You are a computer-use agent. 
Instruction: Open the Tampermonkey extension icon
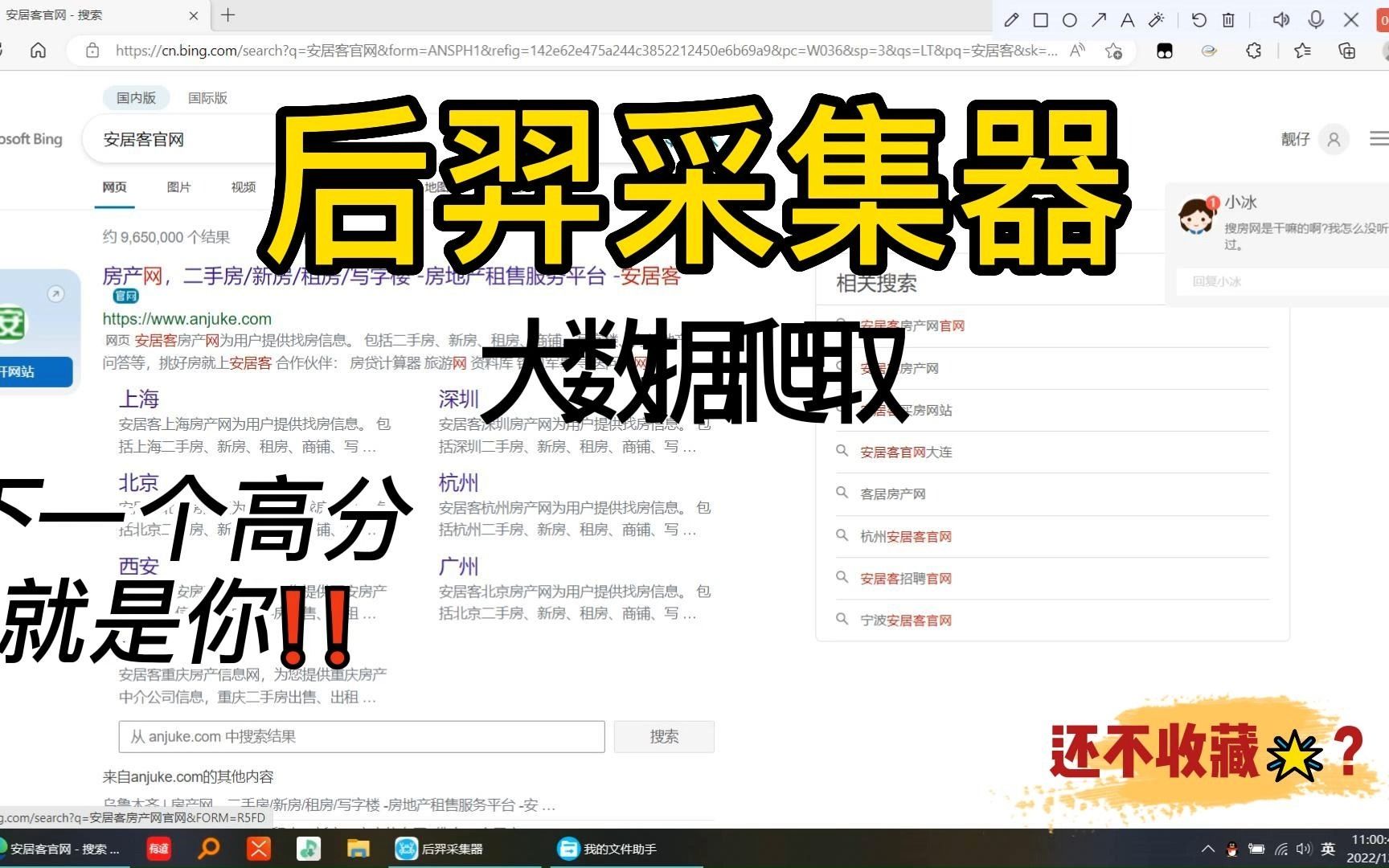pyautogui.click(x=1164, y=51)
